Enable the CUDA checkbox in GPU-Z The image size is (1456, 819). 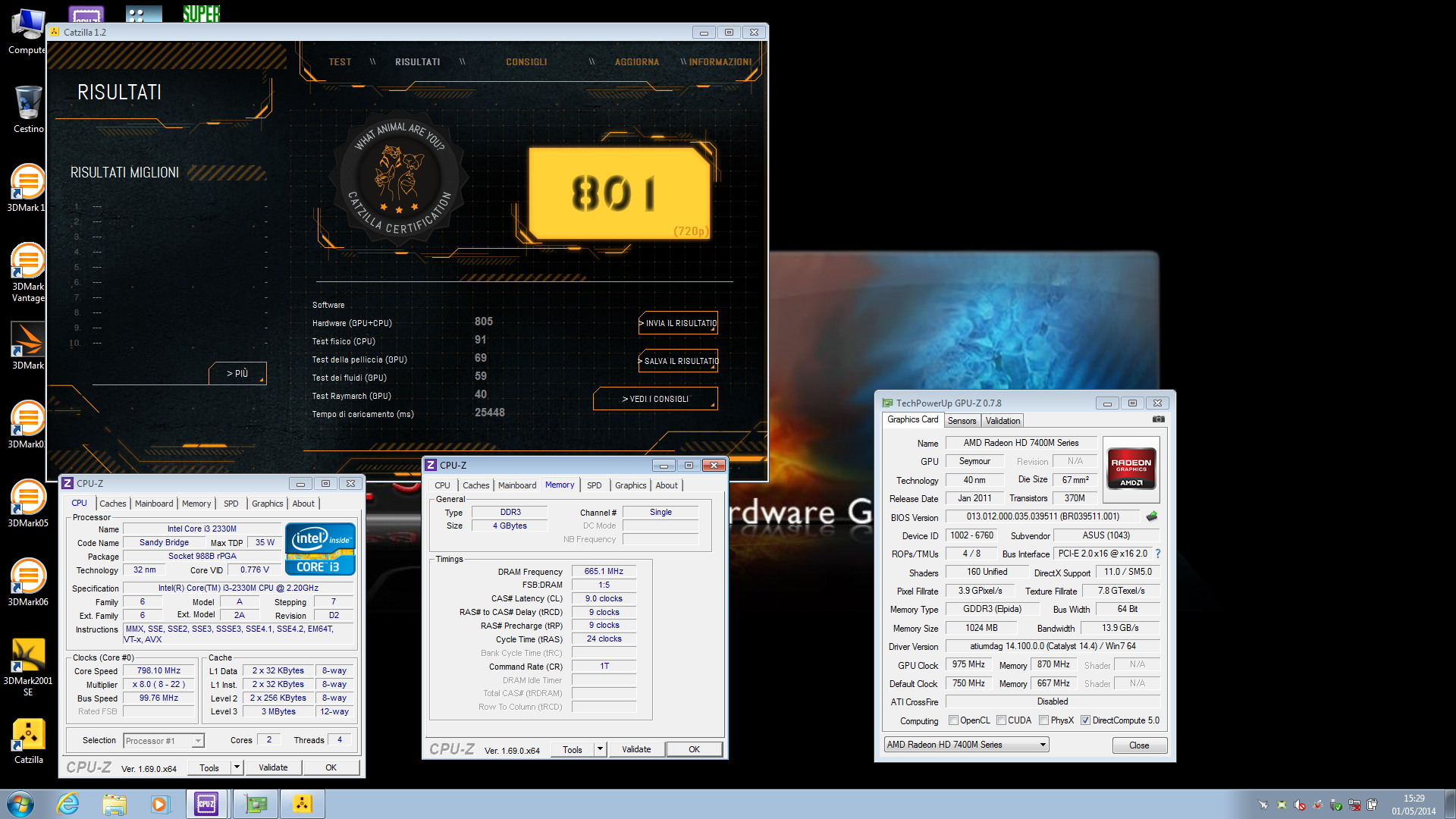pyautogui.click(x=1001, y=720)
